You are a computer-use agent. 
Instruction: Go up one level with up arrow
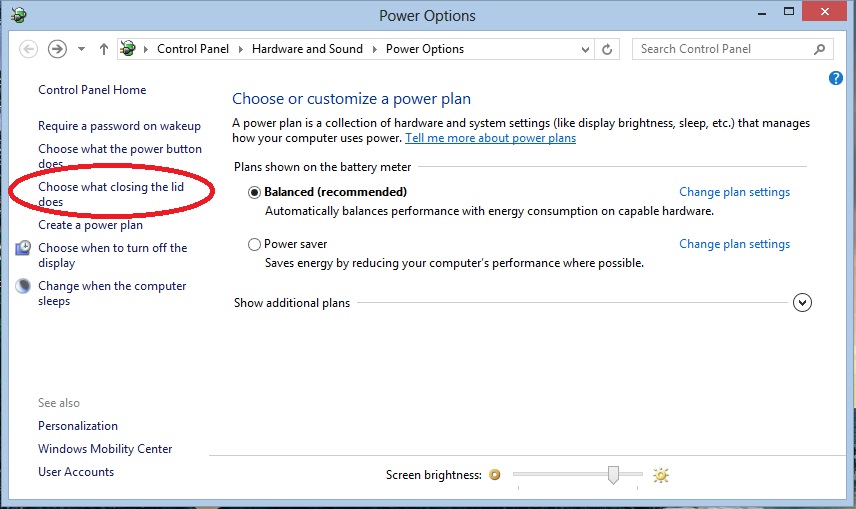point(104,49)
